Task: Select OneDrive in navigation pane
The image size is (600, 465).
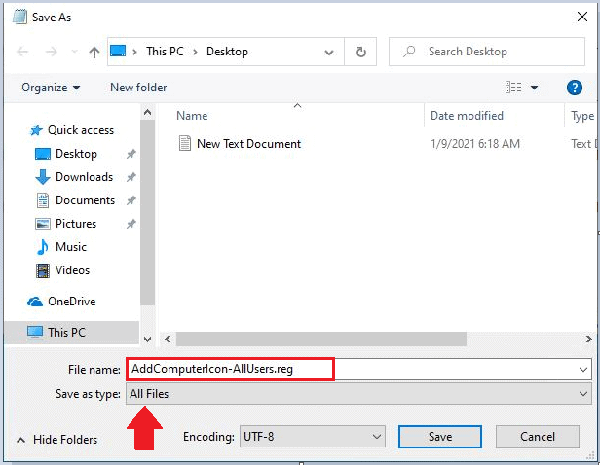Action: 73,301
